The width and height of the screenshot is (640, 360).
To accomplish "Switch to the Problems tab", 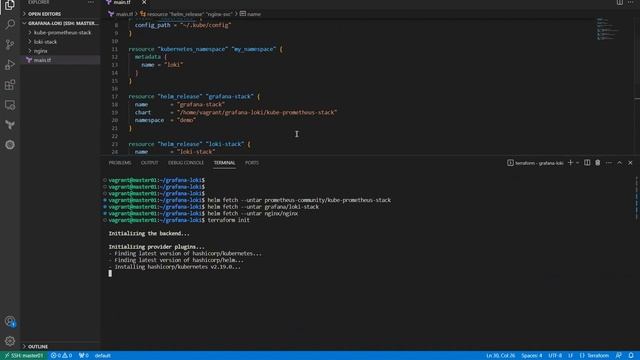I will click(120, 163).
